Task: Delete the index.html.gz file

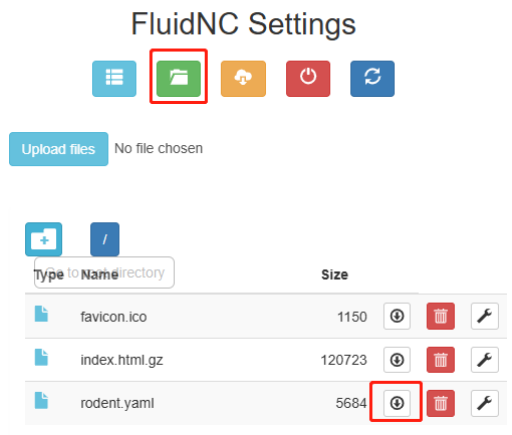Action: click(x=441, y=360)
